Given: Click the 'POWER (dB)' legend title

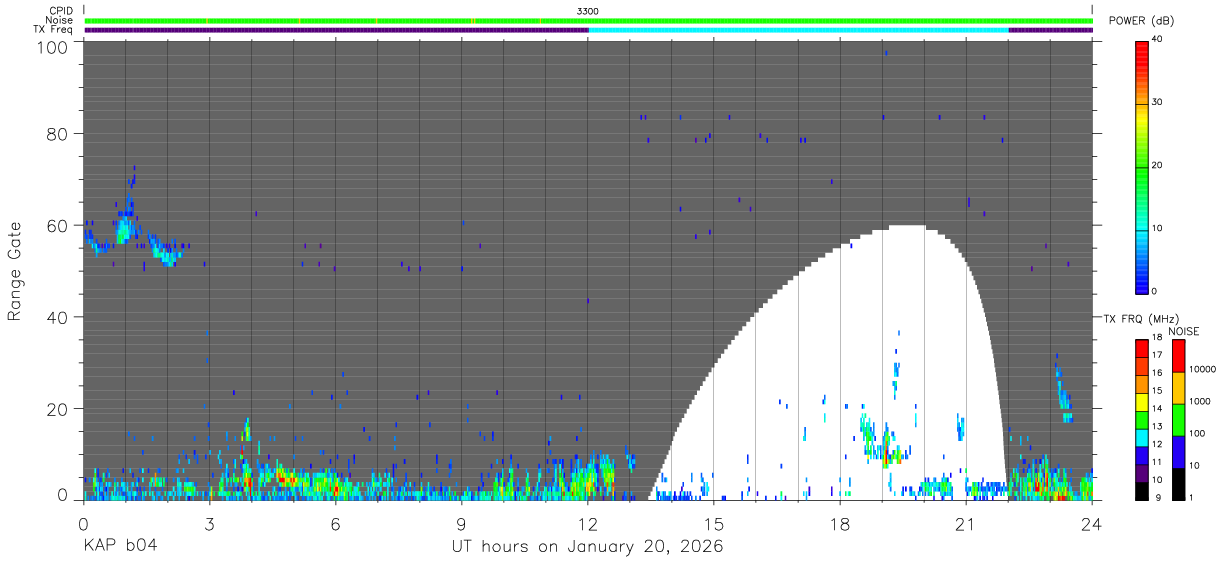Looking at the screenshot, I should click(x=1141, y=21).
